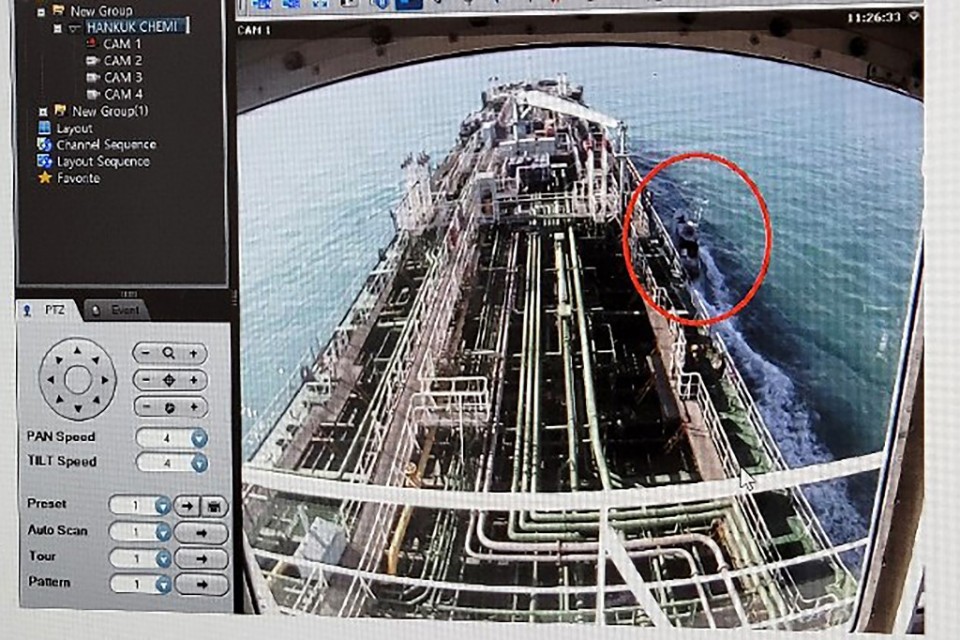Image resolution: width=960 pixels, height=640 pixels.
Task: Tilt camera down with PTZ arrow
Action: [x=77, y=409]
